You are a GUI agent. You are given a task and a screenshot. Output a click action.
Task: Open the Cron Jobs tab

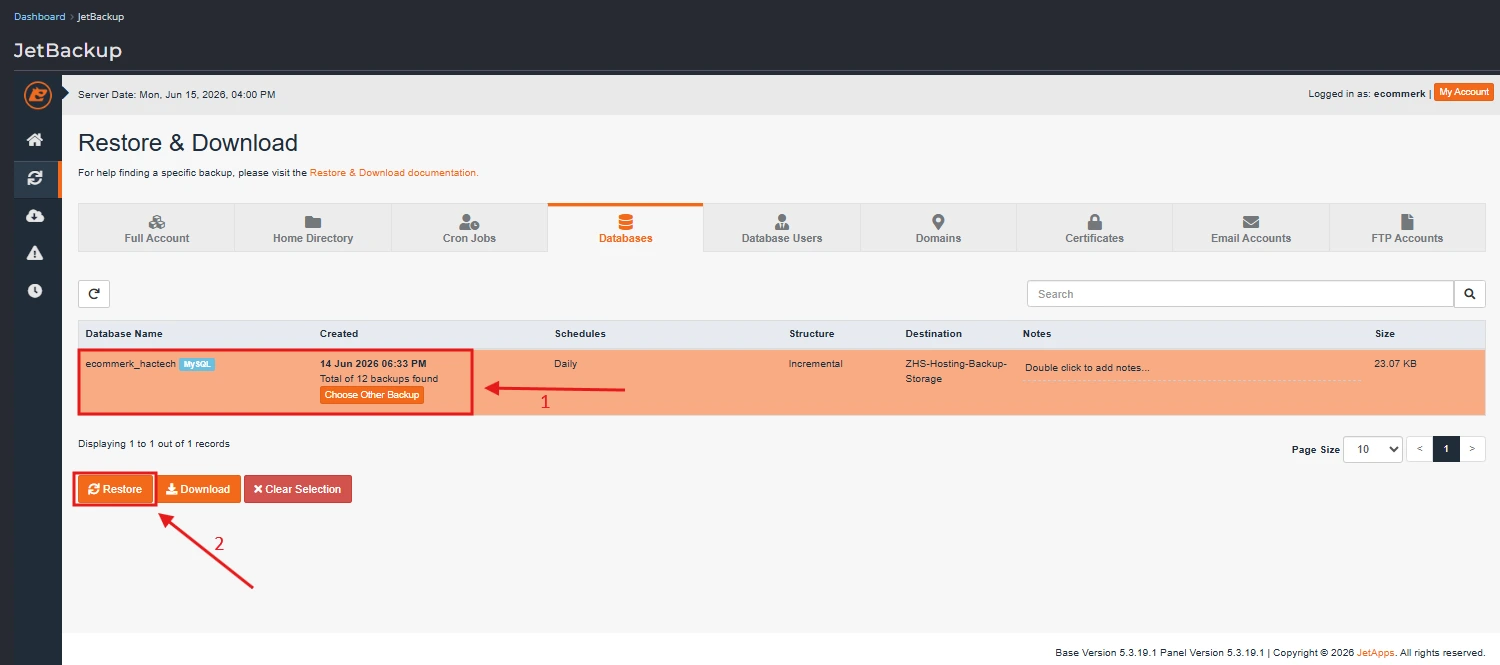point(469,228)
